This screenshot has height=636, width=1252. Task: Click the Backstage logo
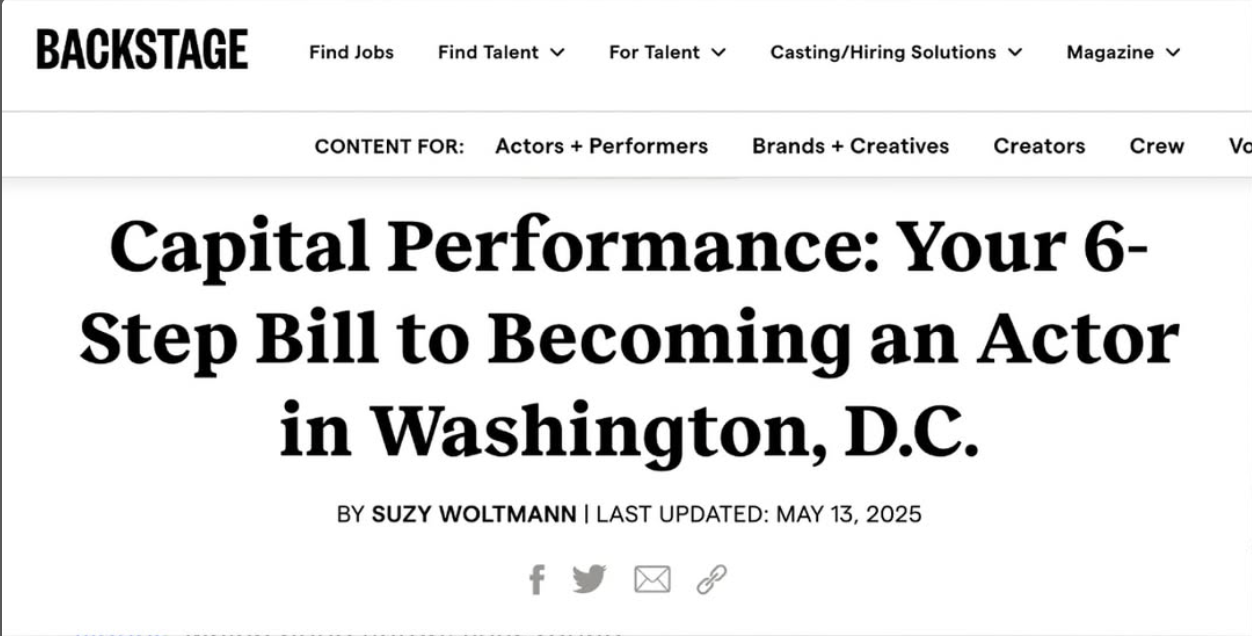click(142, 50)
